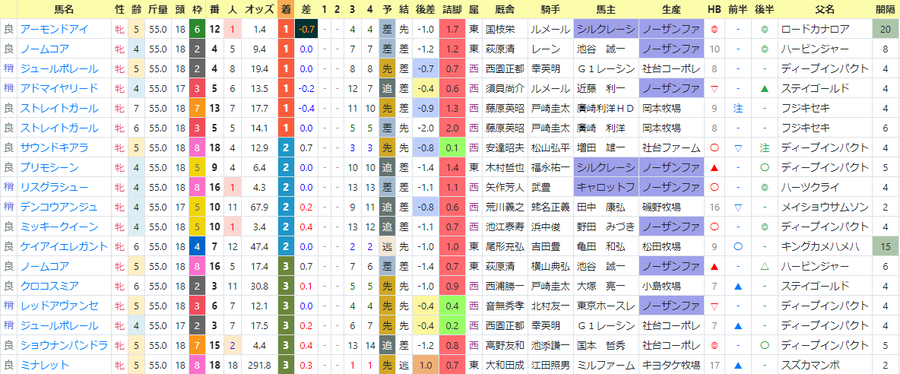Click the 詰脚 column header
Image resolution: width=900 pixels, height=374 pixels.
click(453, 9)
